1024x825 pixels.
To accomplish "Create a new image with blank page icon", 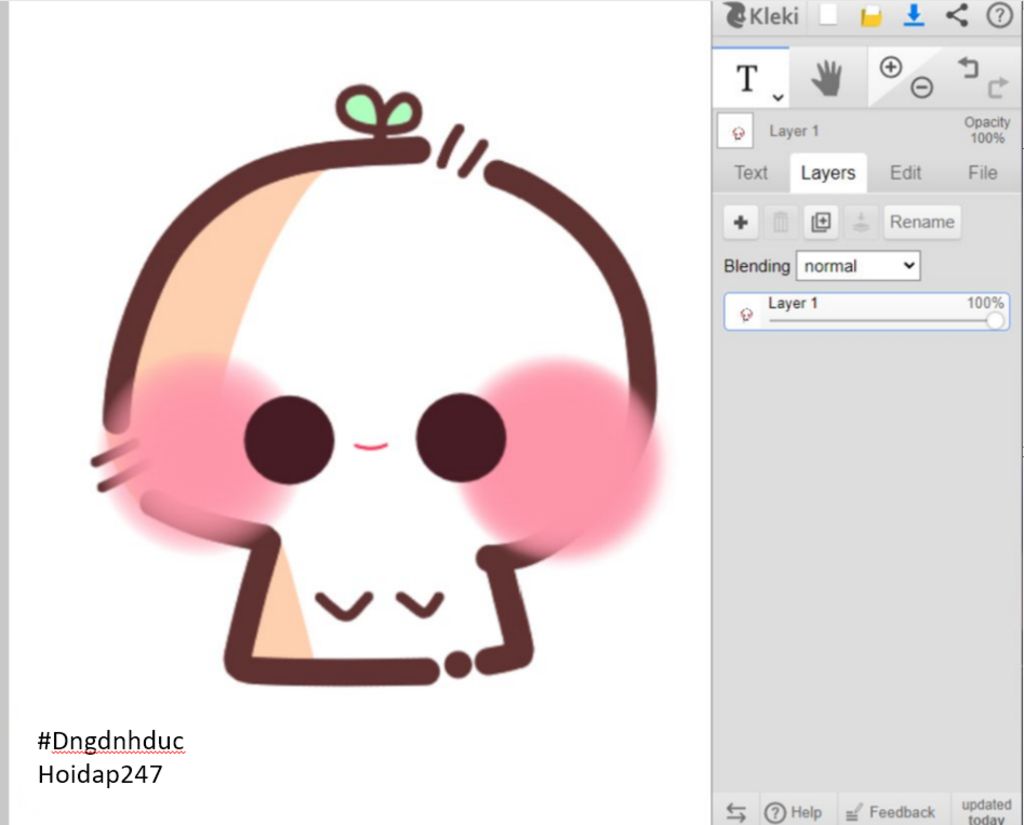I will point(828,15).
